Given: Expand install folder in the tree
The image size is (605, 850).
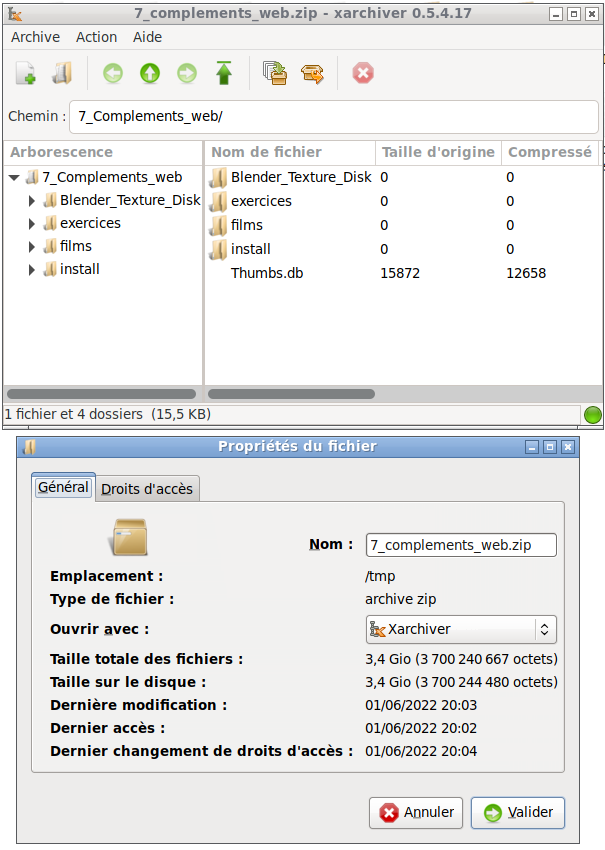Looking at the screenshot, I should (x=31, y=269).
